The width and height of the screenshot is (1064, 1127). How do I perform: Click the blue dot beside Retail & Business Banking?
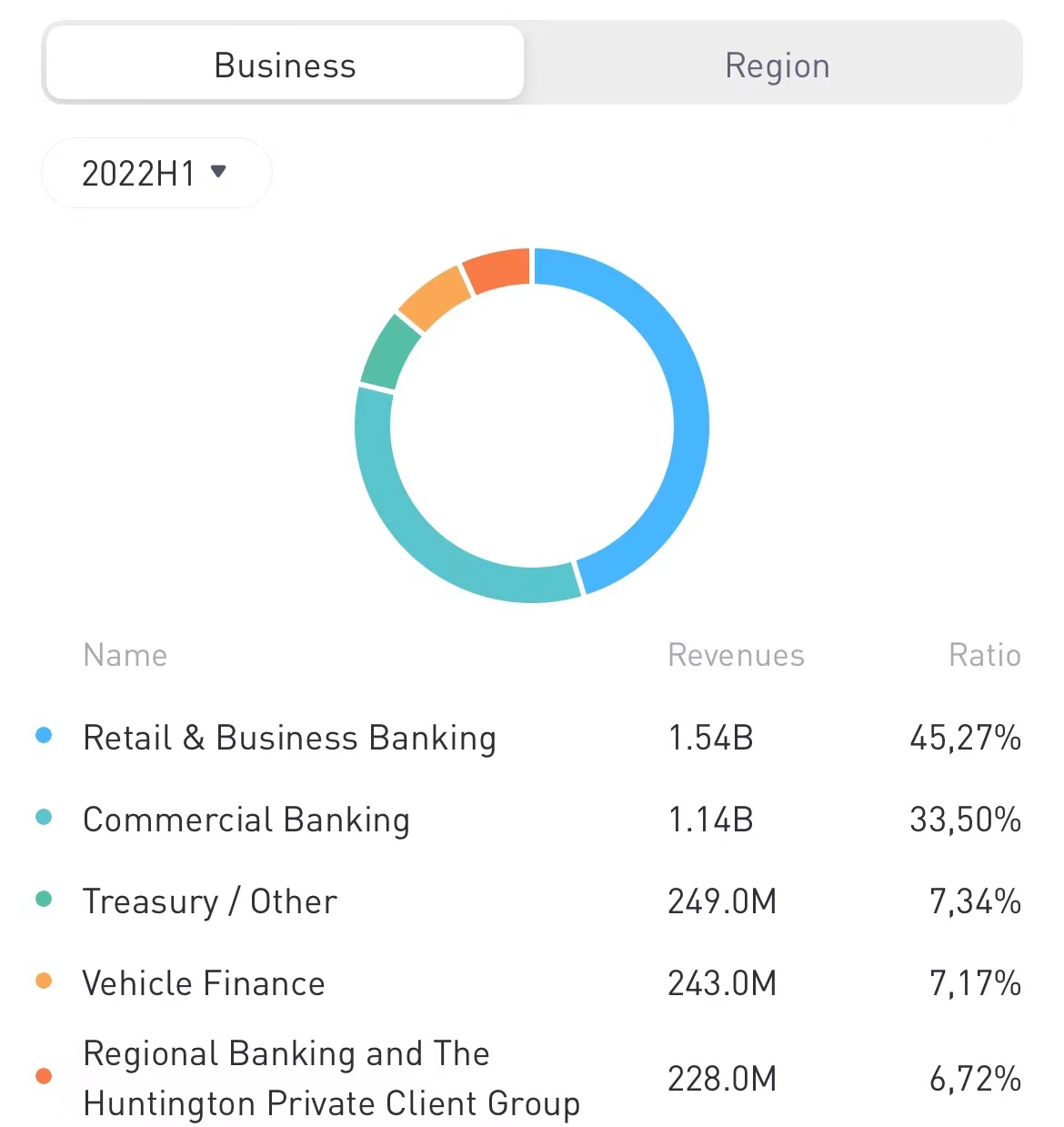click(x=44, y=735)
